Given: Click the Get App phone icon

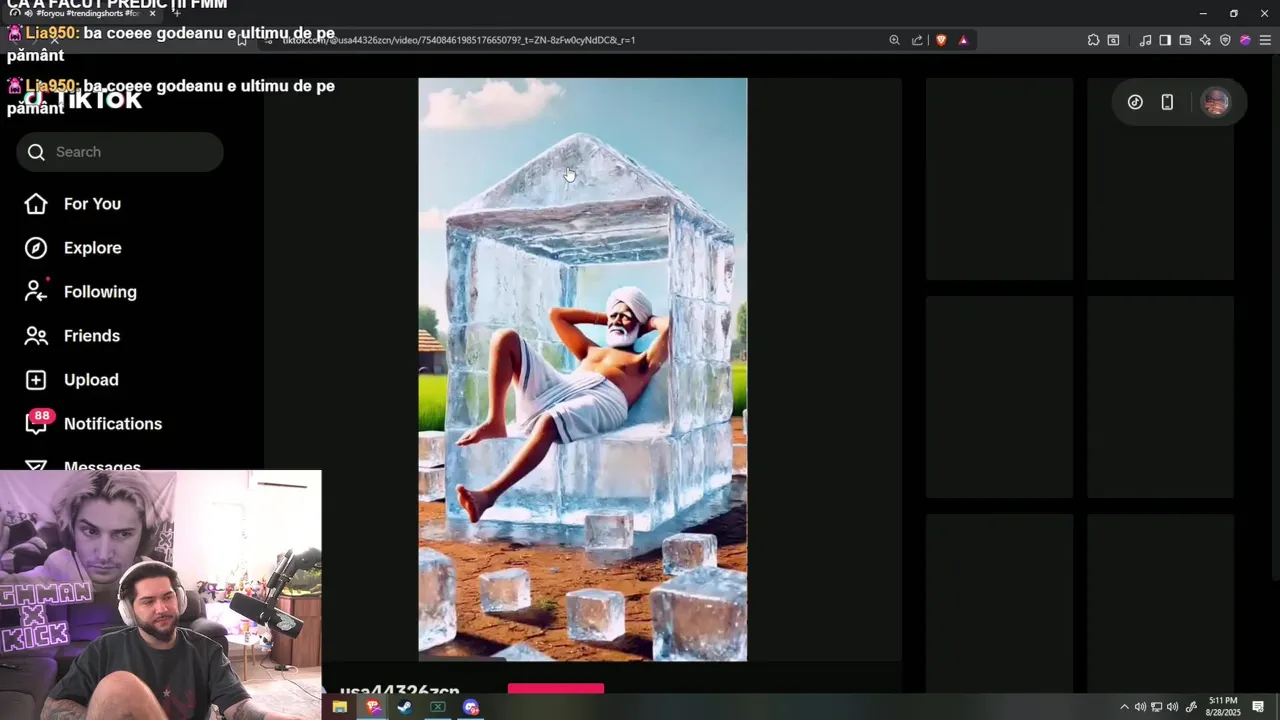Looking at the screenshot, I should pyautogui.click(x=1167, y=102).
